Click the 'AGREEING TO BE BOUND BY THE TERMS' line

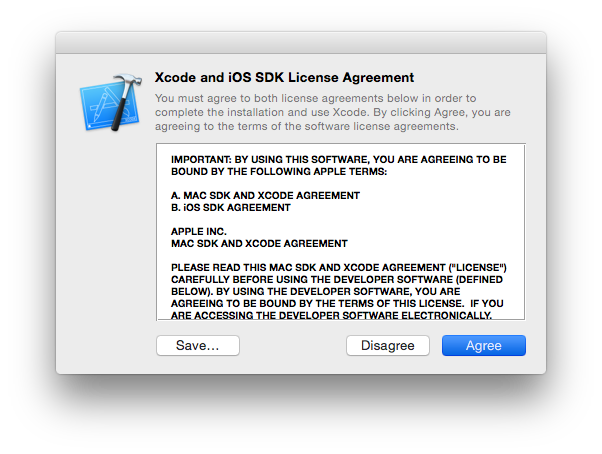tap(337, 304)
